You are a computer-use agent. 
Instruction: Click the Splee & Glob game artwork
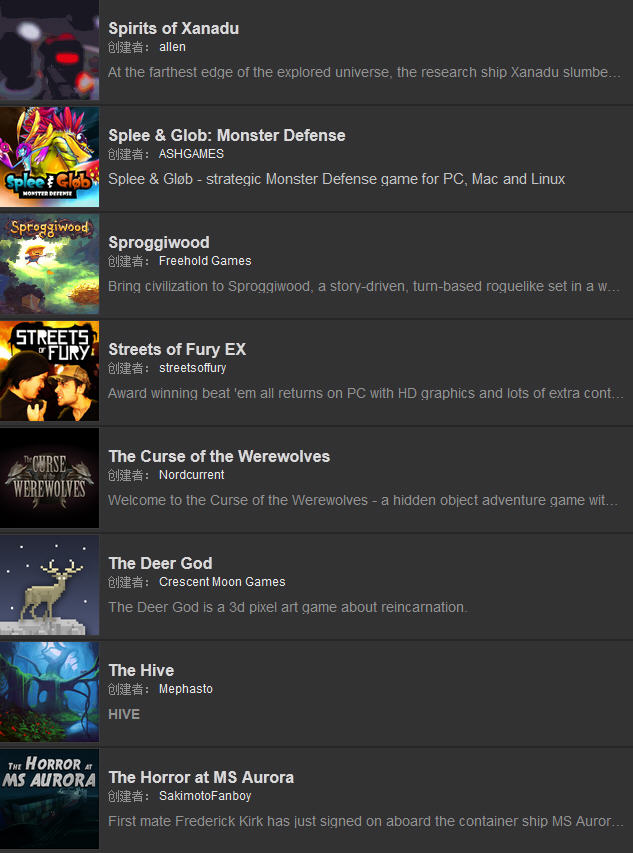tap(49, 157)
